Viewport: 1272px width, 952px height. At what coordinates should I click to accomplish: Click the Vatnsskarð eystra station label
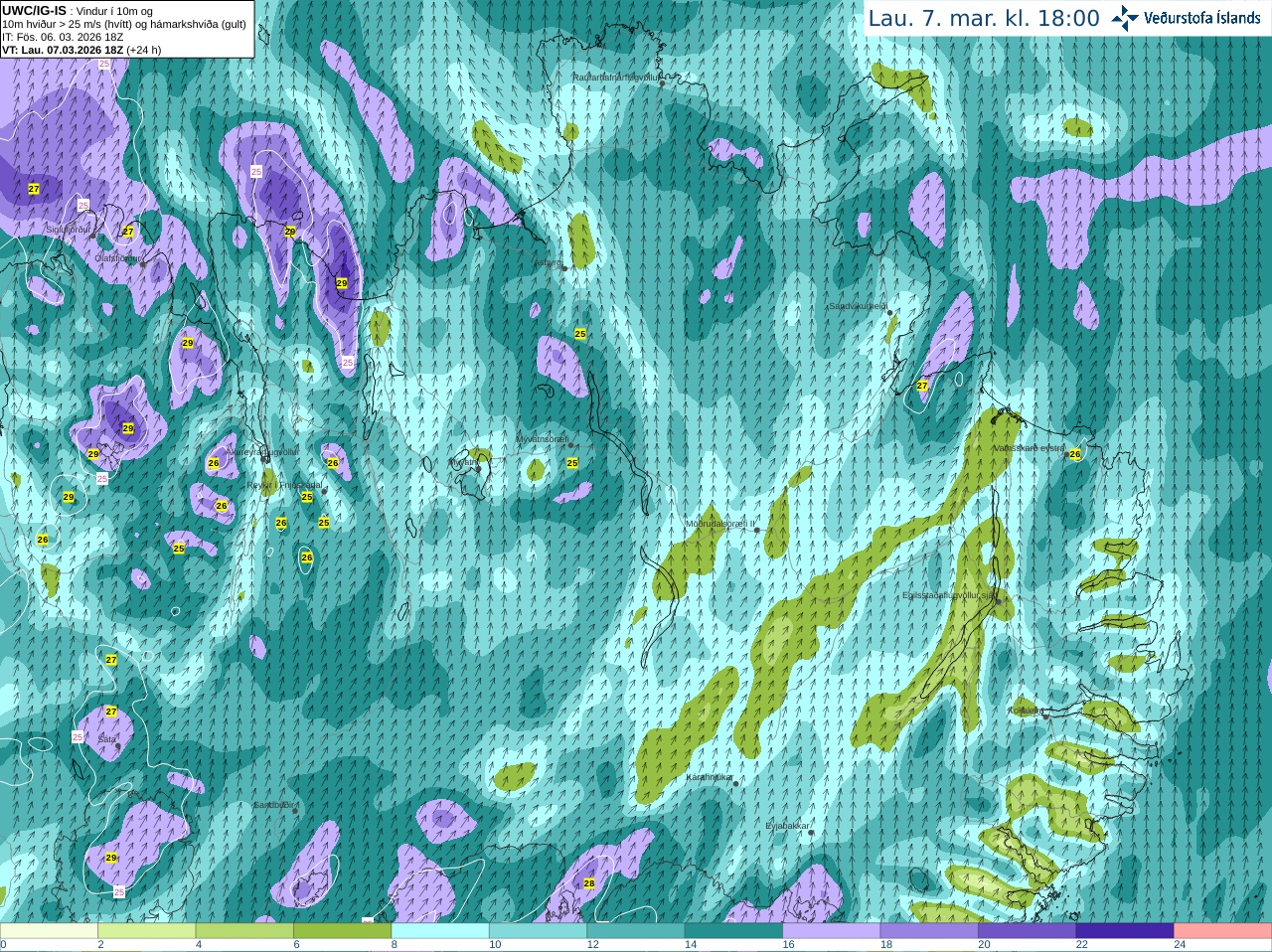pyautogui.click(x=1029, y=448)
